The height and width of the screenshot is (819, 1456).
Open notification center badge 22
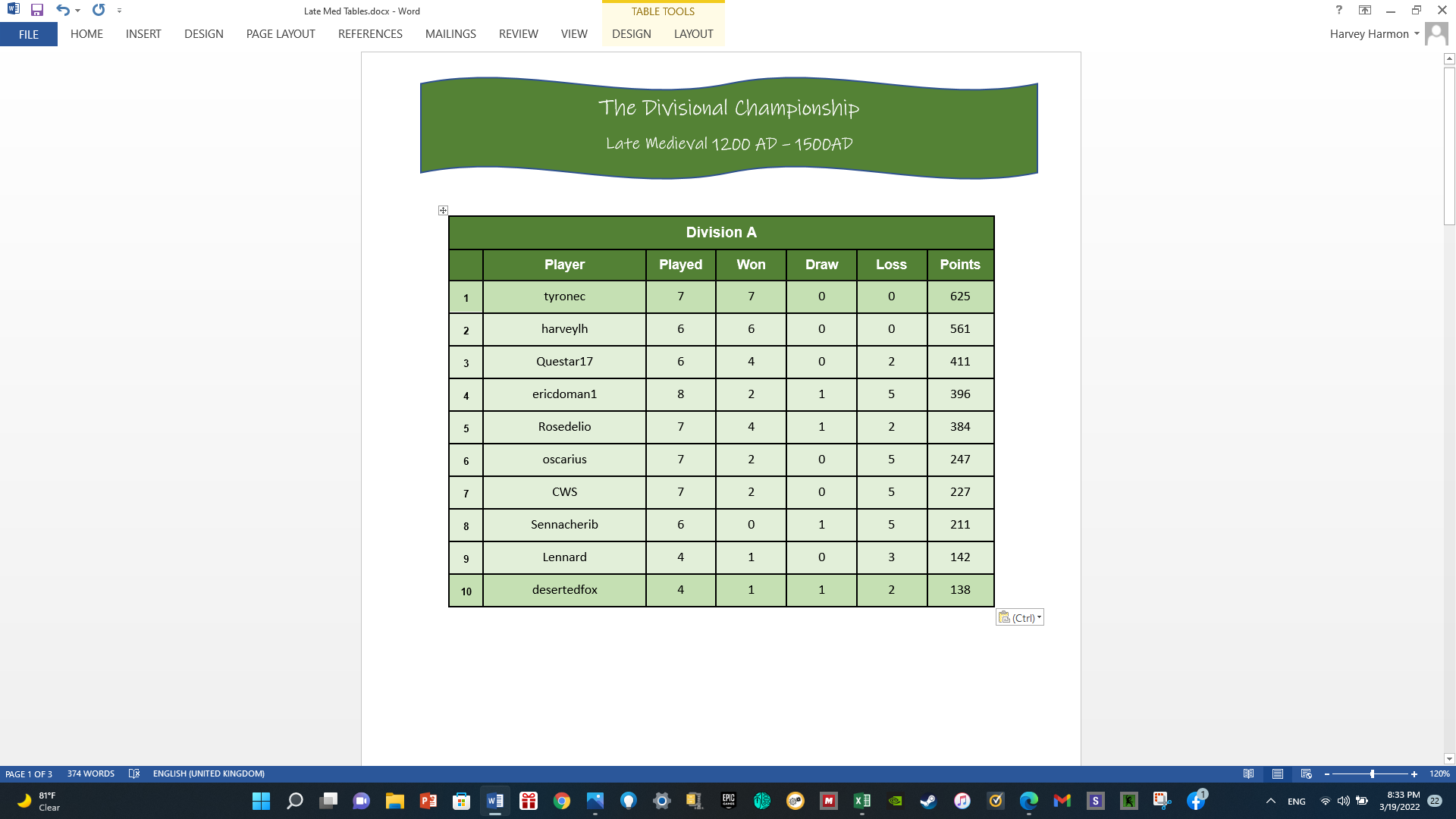pyautogui.click(x=1435, y=801)
